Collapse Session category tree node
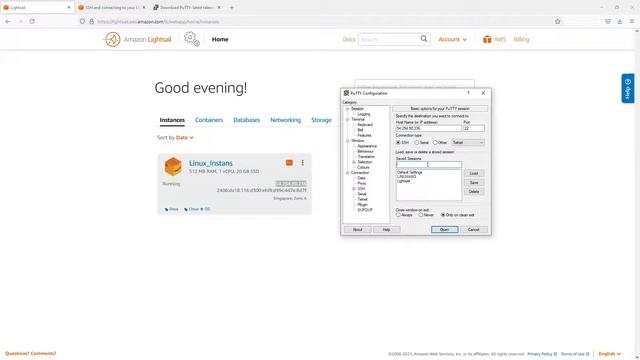640x360 pixels. [x=347, y=109]
